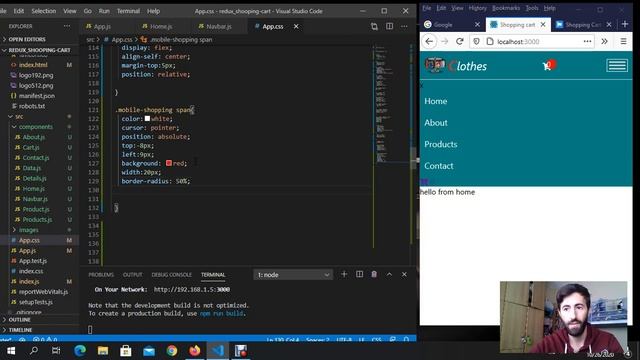Viewport: 640px width, 360px height.
Task: Click the white color swatch in code
Action: pos(147,118)
